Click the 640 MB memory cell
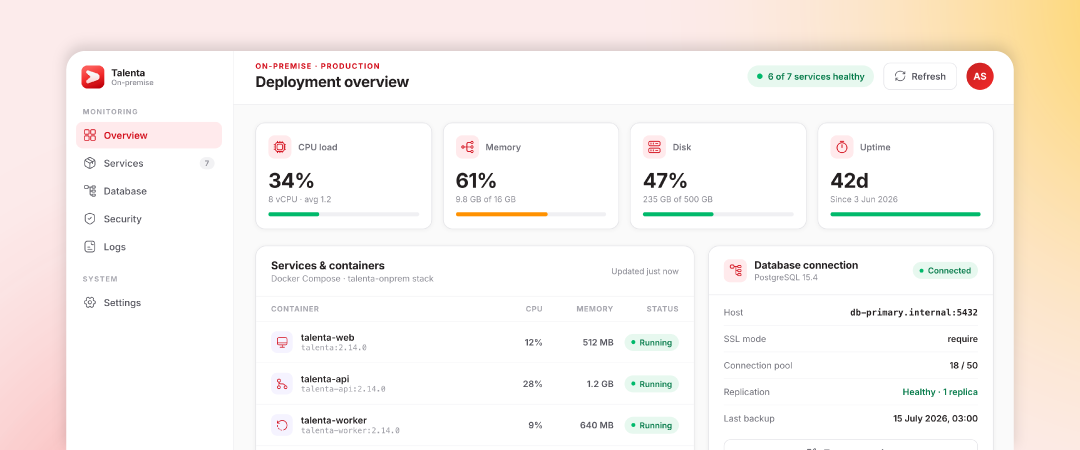This screenshot has height=450, width=1080. [x=596, y=425]
